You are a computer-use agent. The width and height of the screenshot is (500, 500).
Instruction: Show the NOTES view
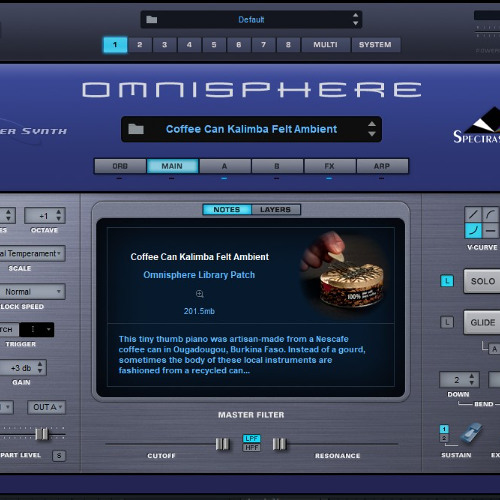[227, 209]
